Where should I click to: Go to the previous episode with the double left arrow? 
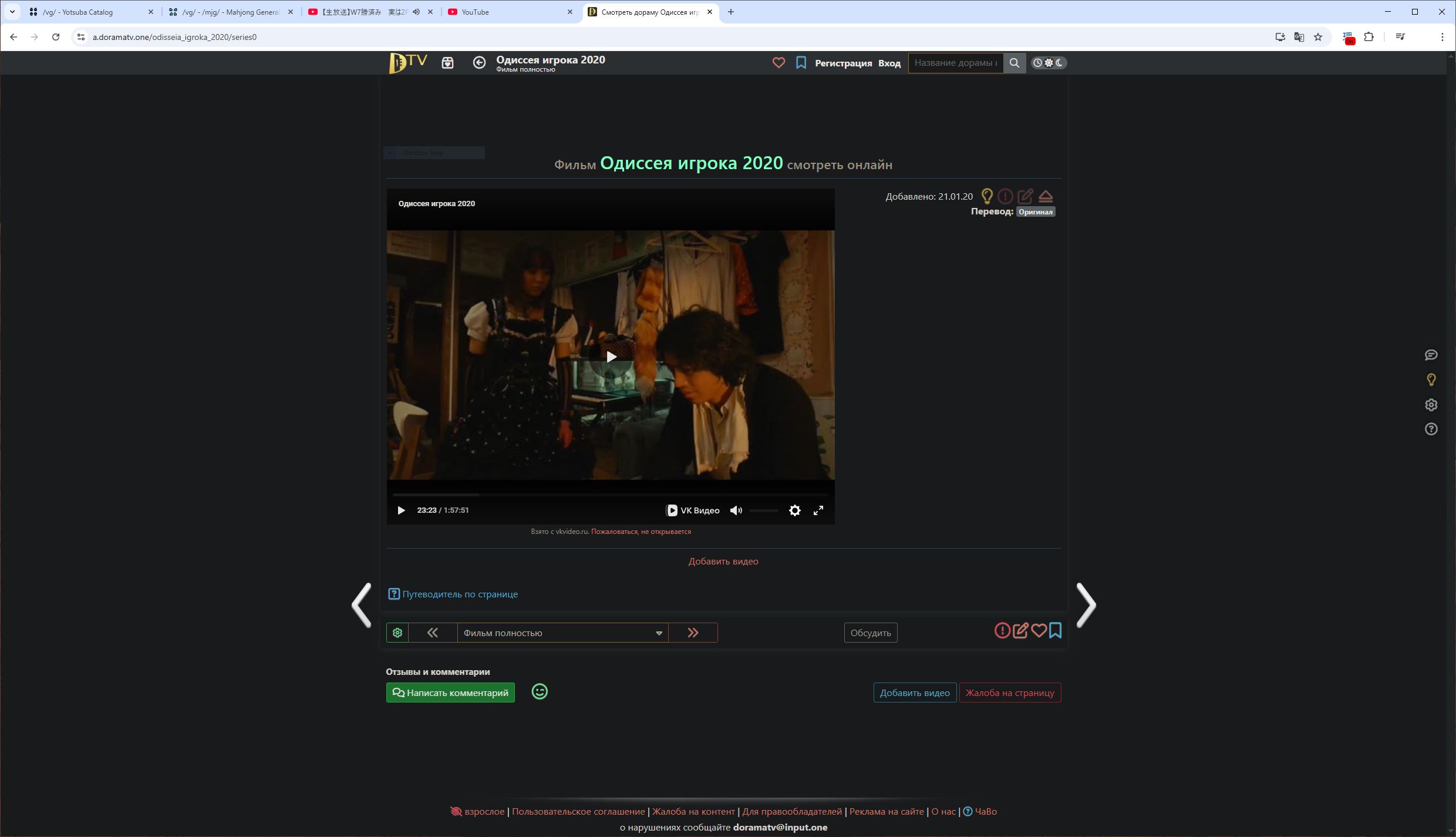(433, 633)
